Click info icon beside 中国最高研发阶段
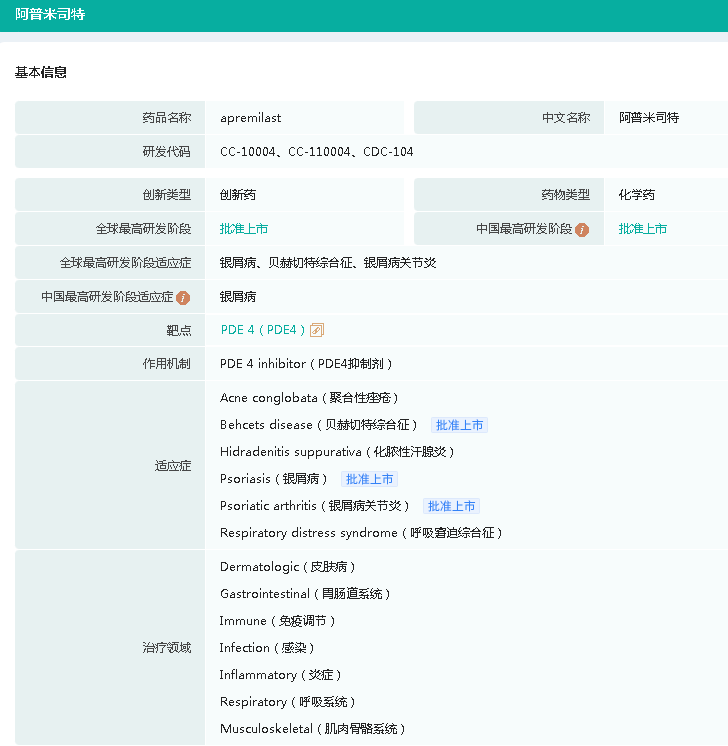 click(x=582, y=230)
